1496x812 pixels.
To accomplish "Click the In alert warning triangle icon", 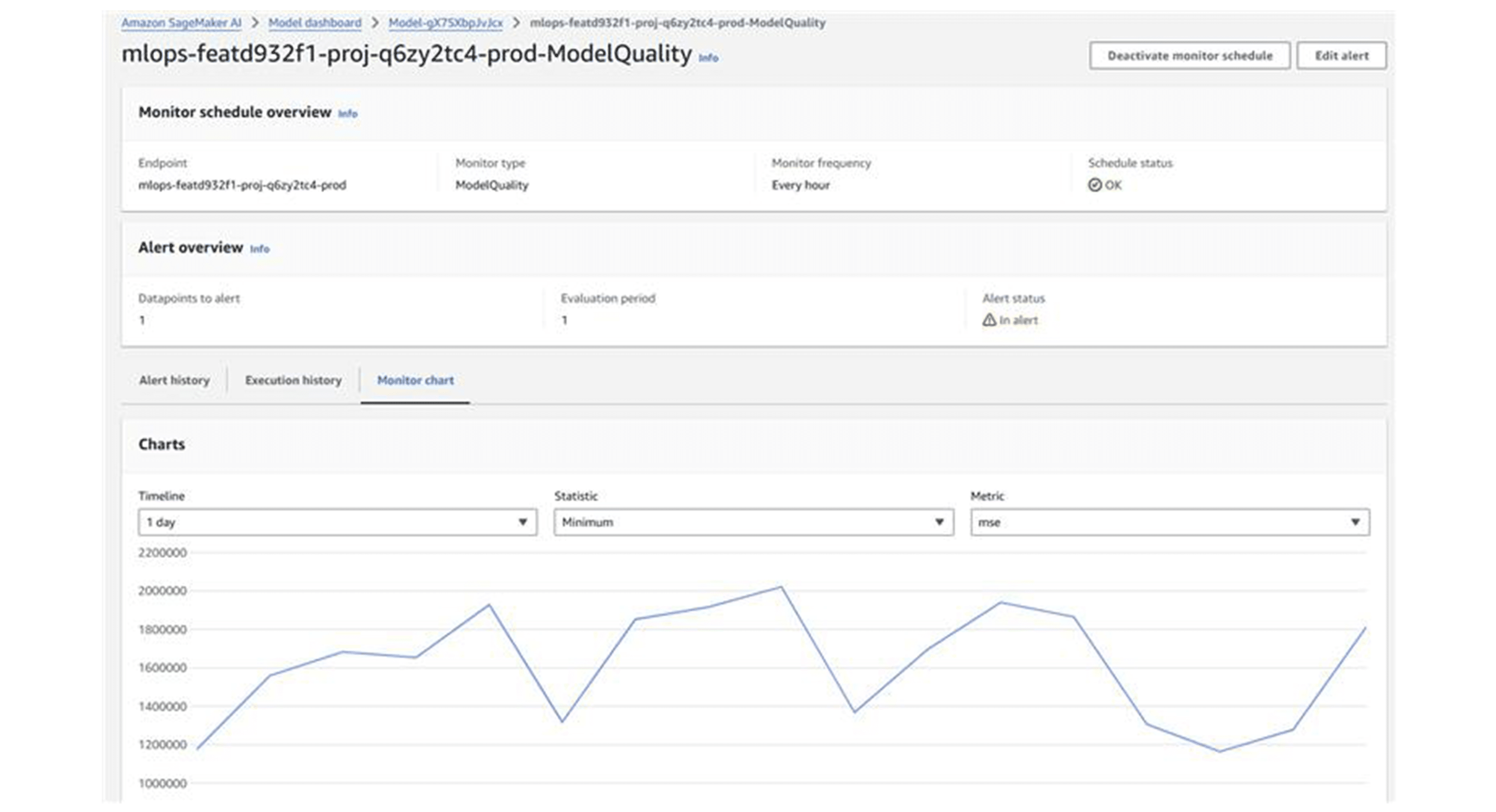I will 989,320.
